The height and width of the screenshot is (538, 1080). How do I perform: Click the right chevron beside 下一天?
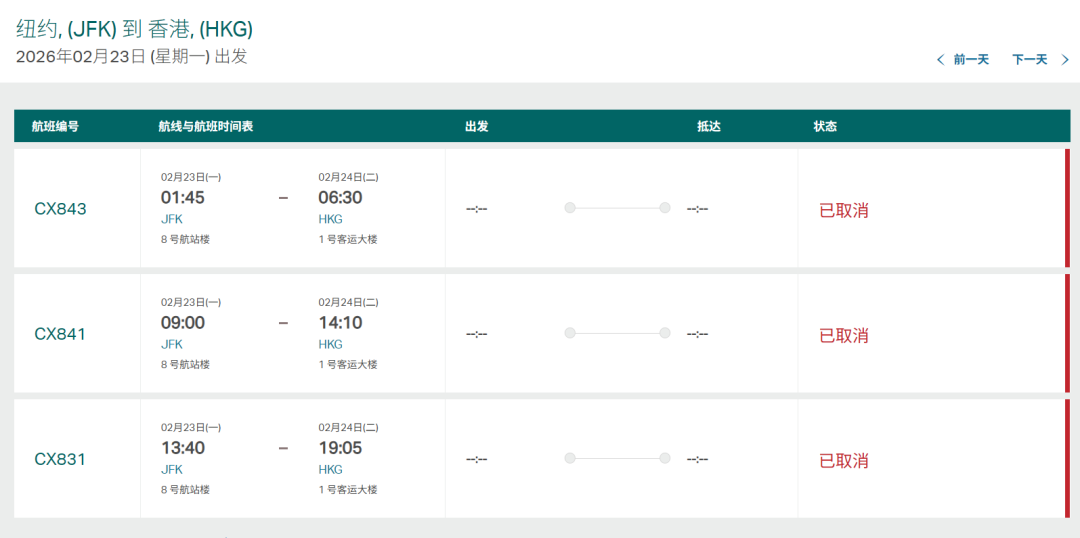(x=1065, y=60)
